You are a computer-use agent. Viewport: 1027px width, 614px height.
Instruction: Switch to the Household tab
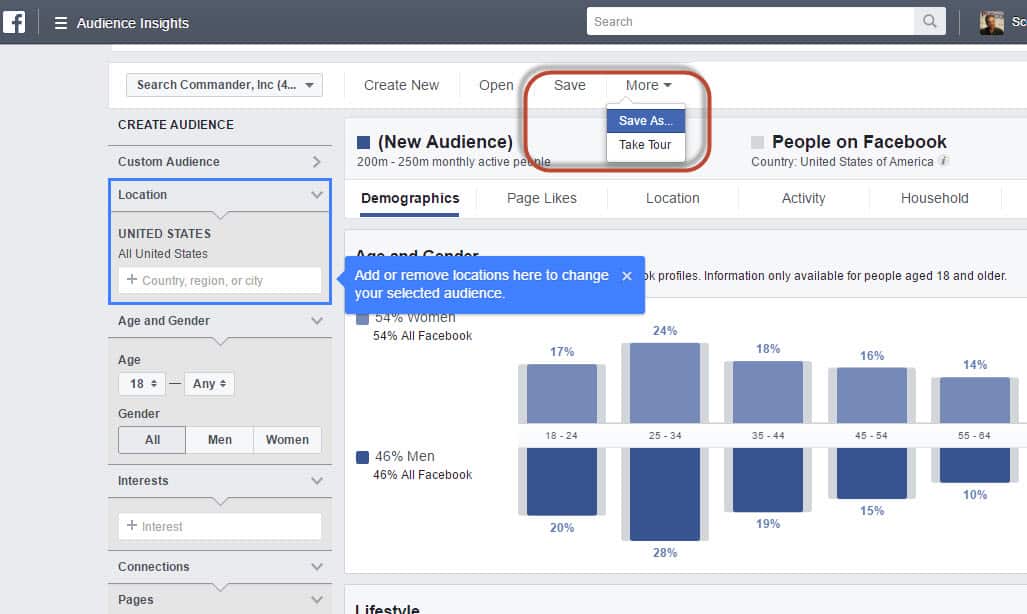(935, 198)
